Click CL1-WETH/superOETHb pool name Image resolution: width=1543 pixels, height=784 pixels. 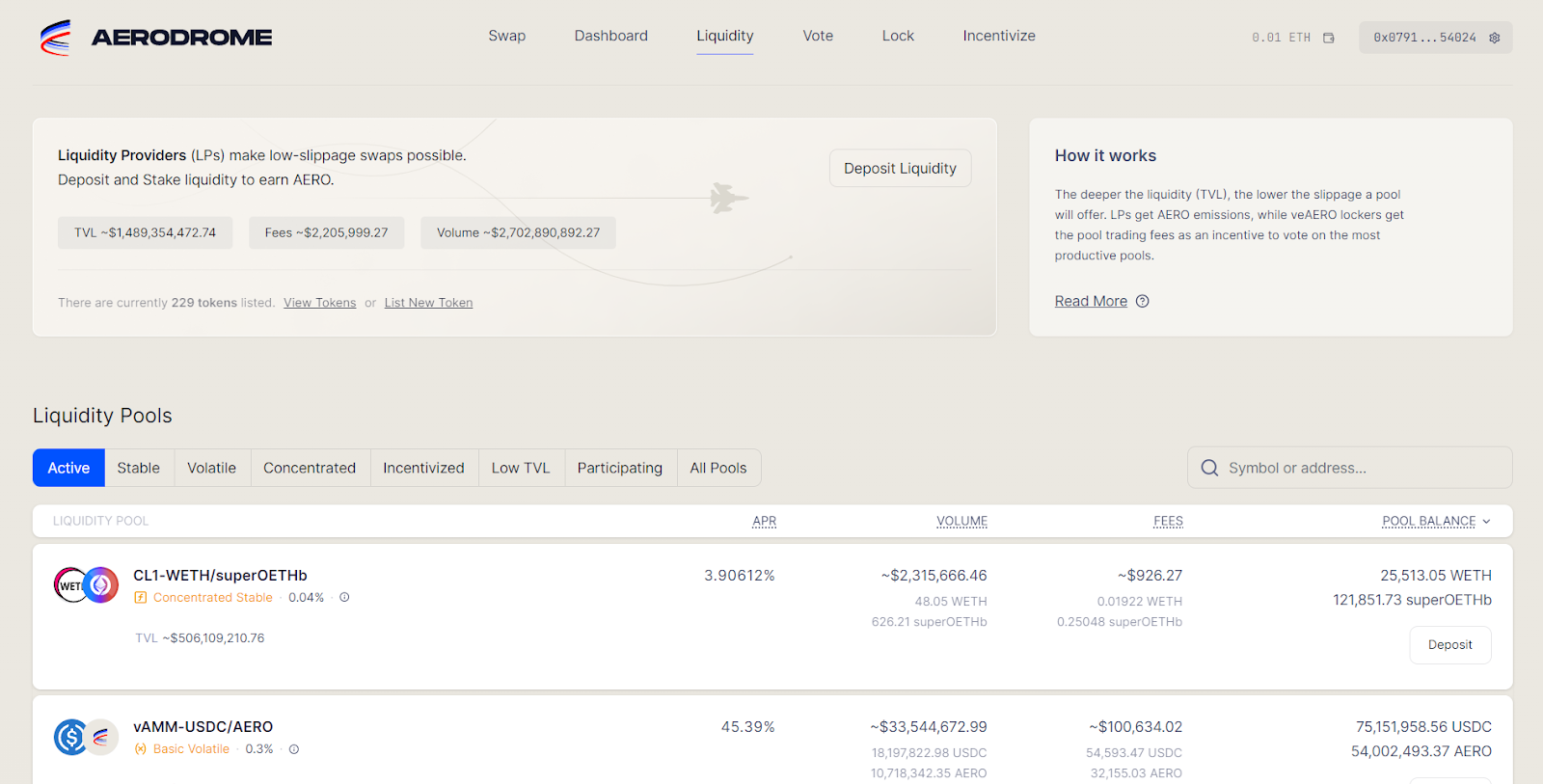pos(220,576)
